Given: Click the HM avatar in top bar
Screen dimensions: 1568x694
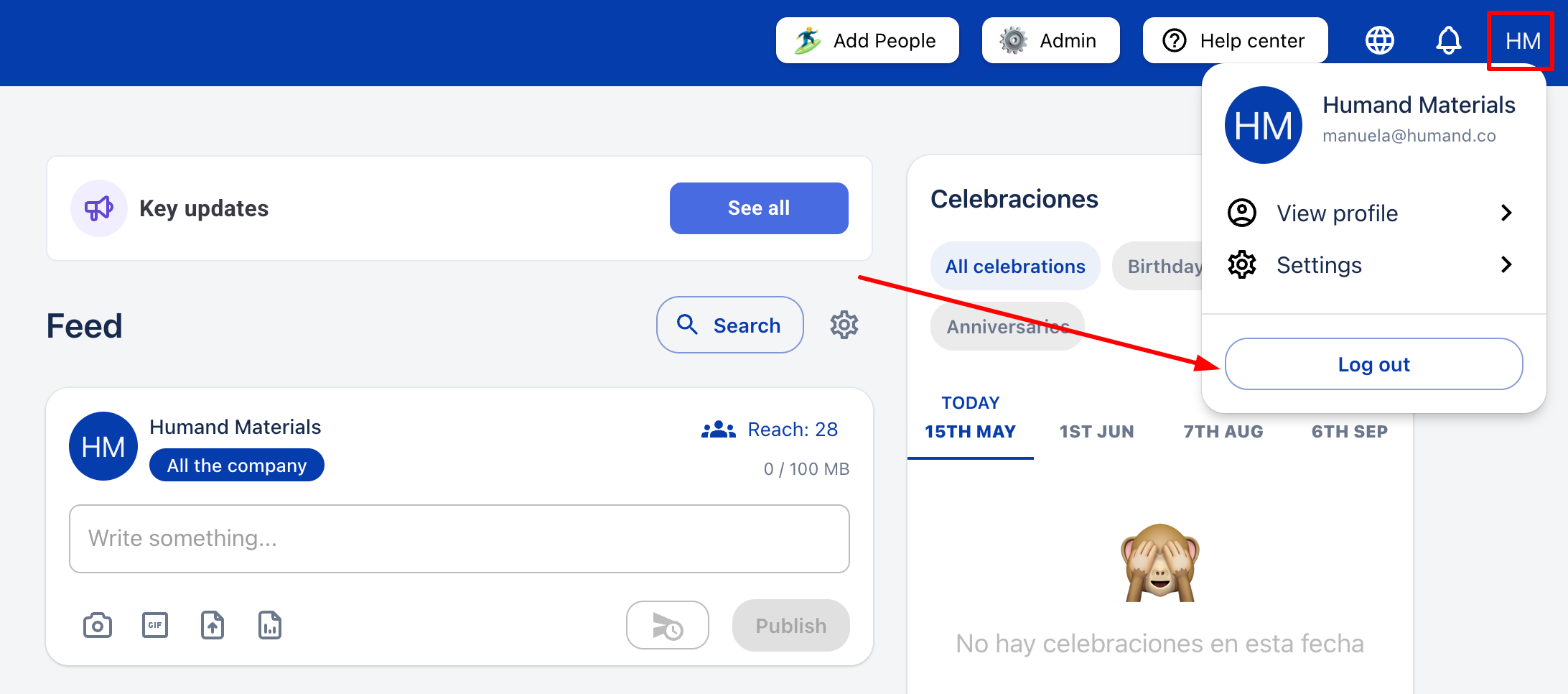Looking at the screenshot, I should tap(1522, 41).
